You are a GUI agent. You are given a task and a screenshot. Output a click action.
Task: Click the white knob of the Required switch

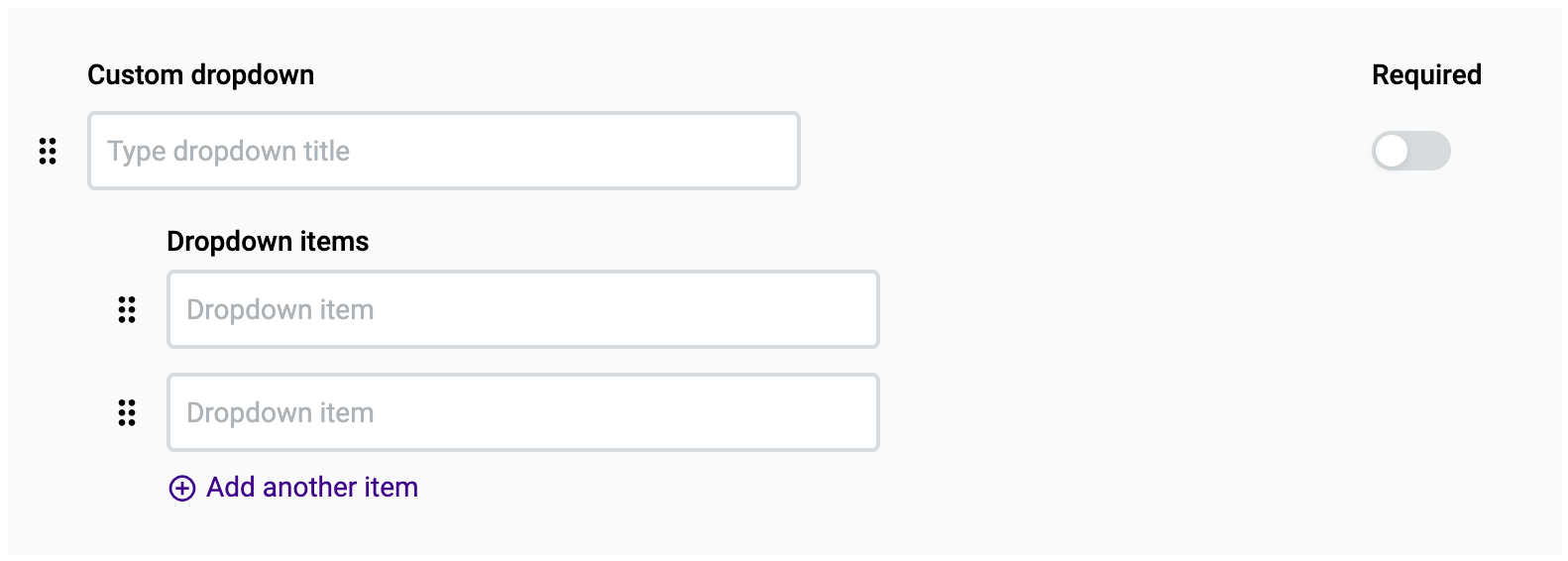(1392, 151)
